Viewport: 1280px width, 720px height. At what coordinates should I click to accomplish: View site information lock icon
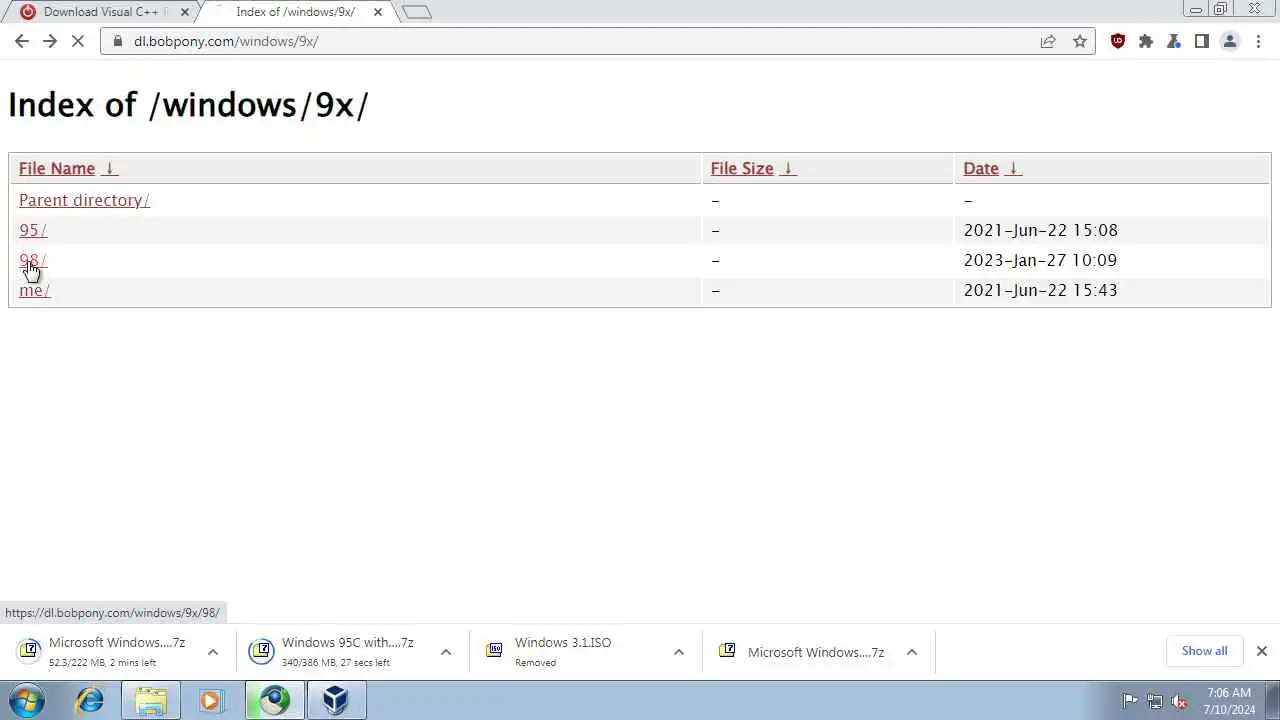(x=118, y=41)
